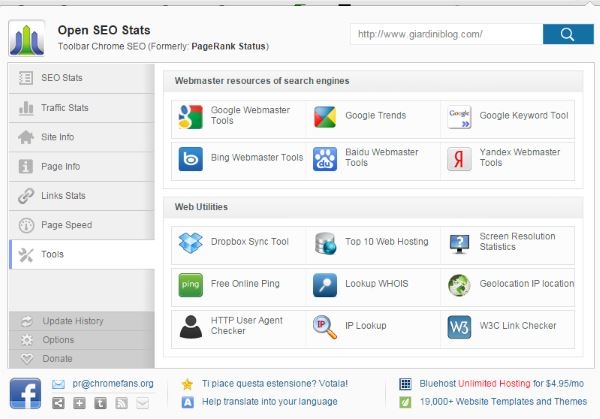This screenshot has width=600, height=419.
Task: Open the Bing Webmaster Tools link
Action: point(257,157)
